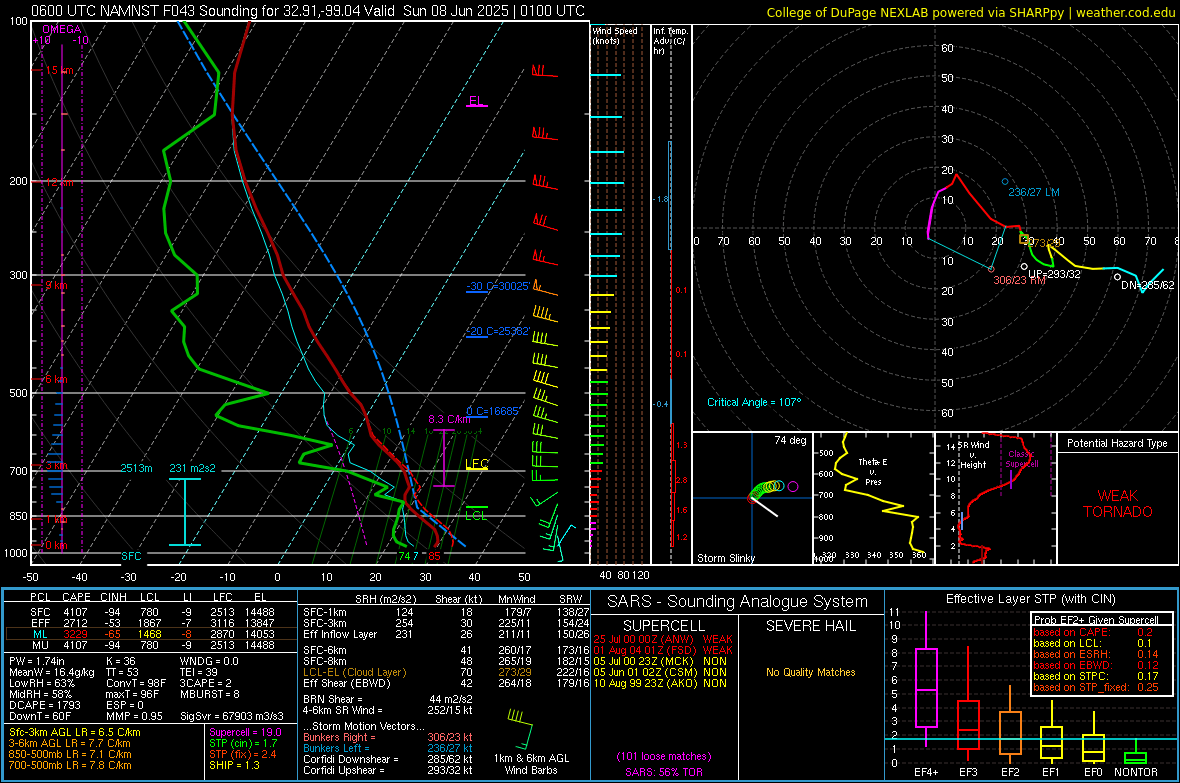This screenshot has width=1180, height=783.
Task: Click the Corfidi Downshear vector entry
Action: point(388,760)
